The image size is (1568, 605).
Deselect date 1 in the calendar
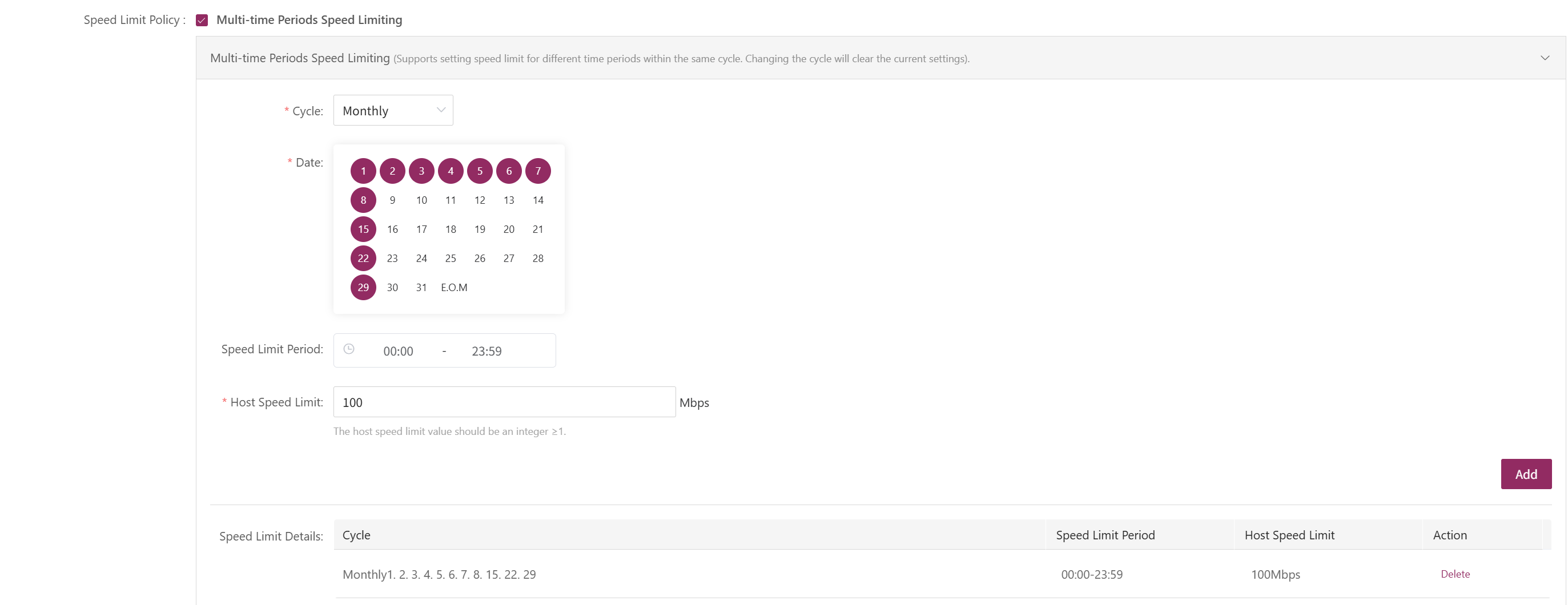[x=363, y=171]
